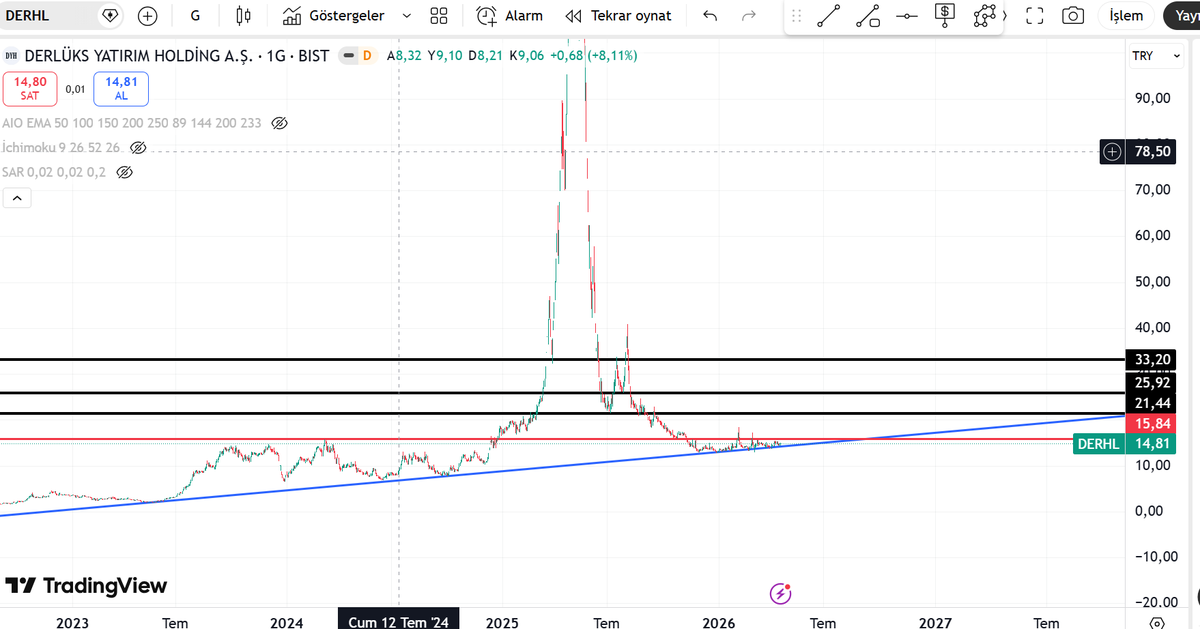Select the İchimoku 9 26 52 26 legend text
Viewport: 1200px width, 629px height.
[x=61, y=147]
